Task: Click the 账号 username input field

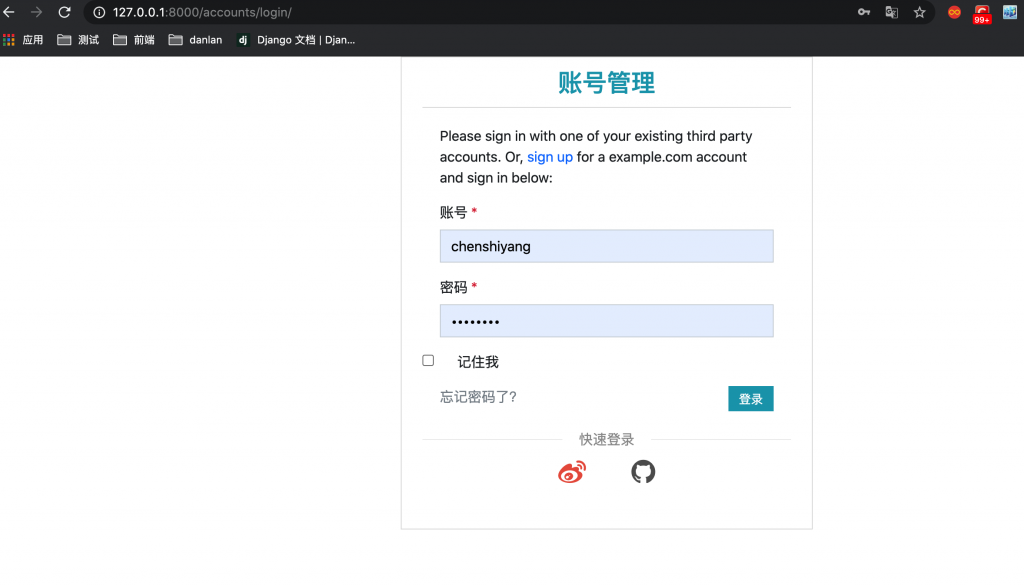Action: [x=606, y=247]
